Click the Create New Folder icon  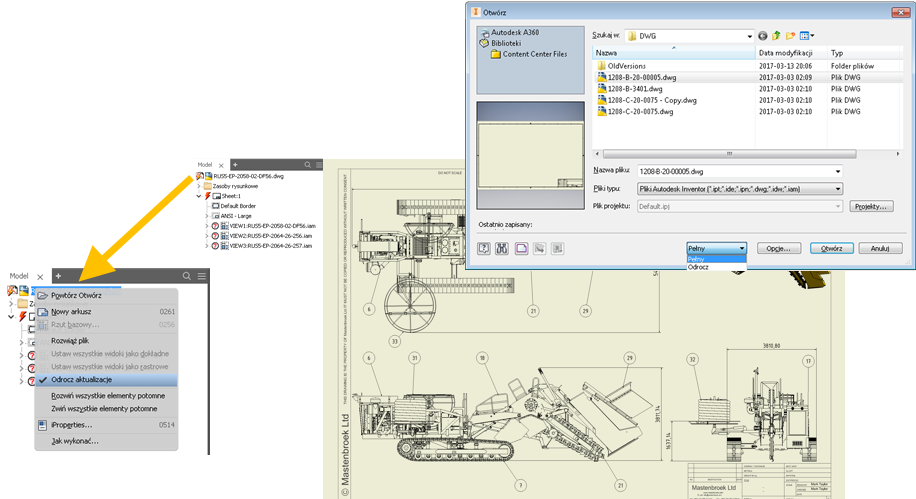[790, 36]
